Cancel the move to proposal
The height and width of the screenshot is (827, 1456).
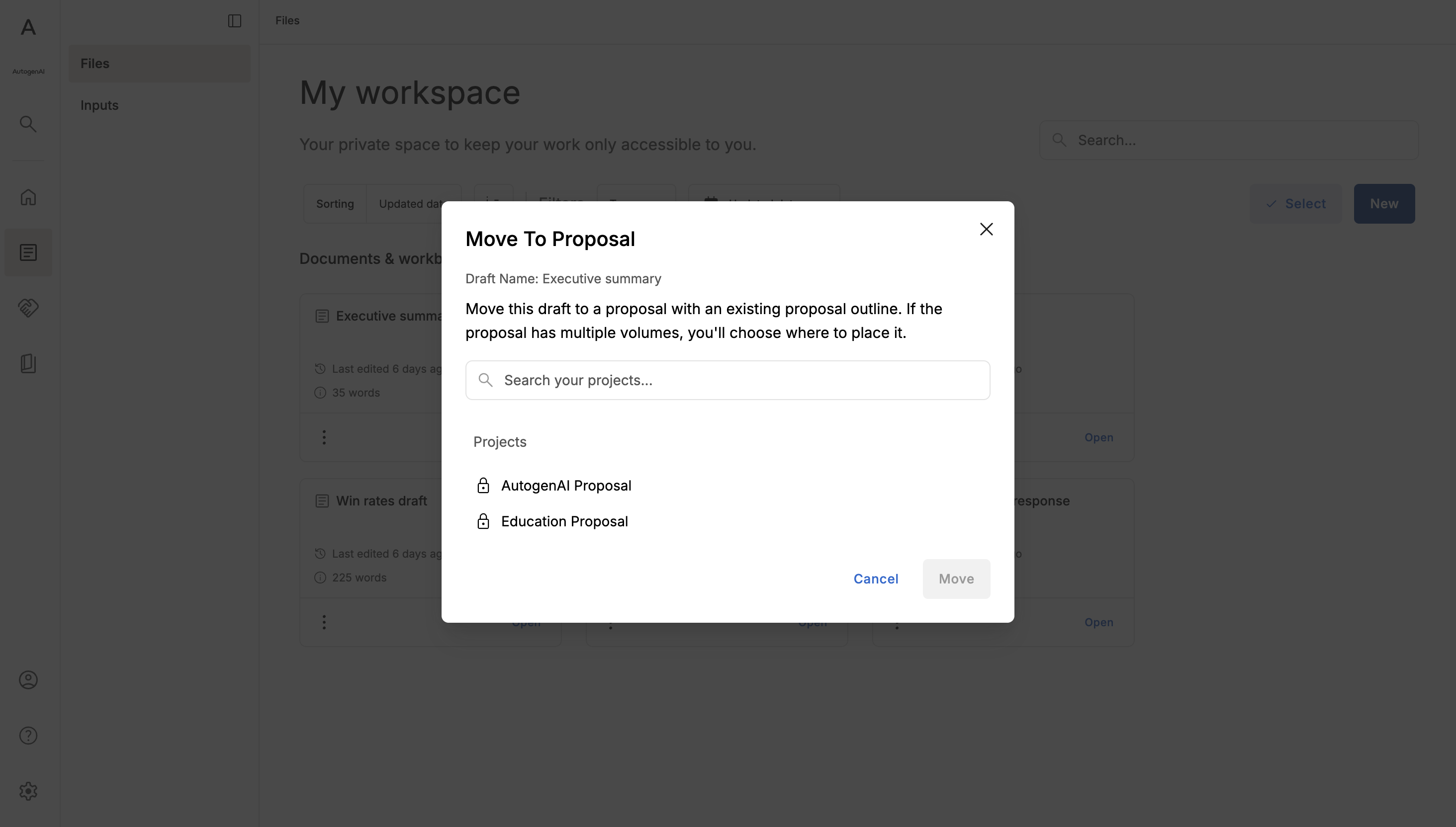[x=875, y=579]
